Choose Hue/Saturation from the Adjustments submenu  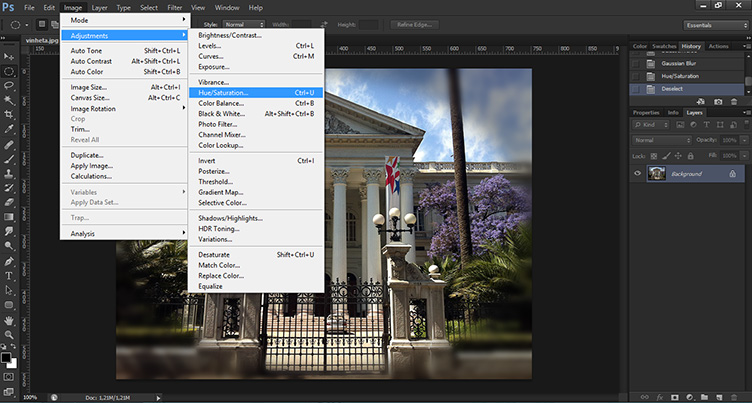[223, 92]
